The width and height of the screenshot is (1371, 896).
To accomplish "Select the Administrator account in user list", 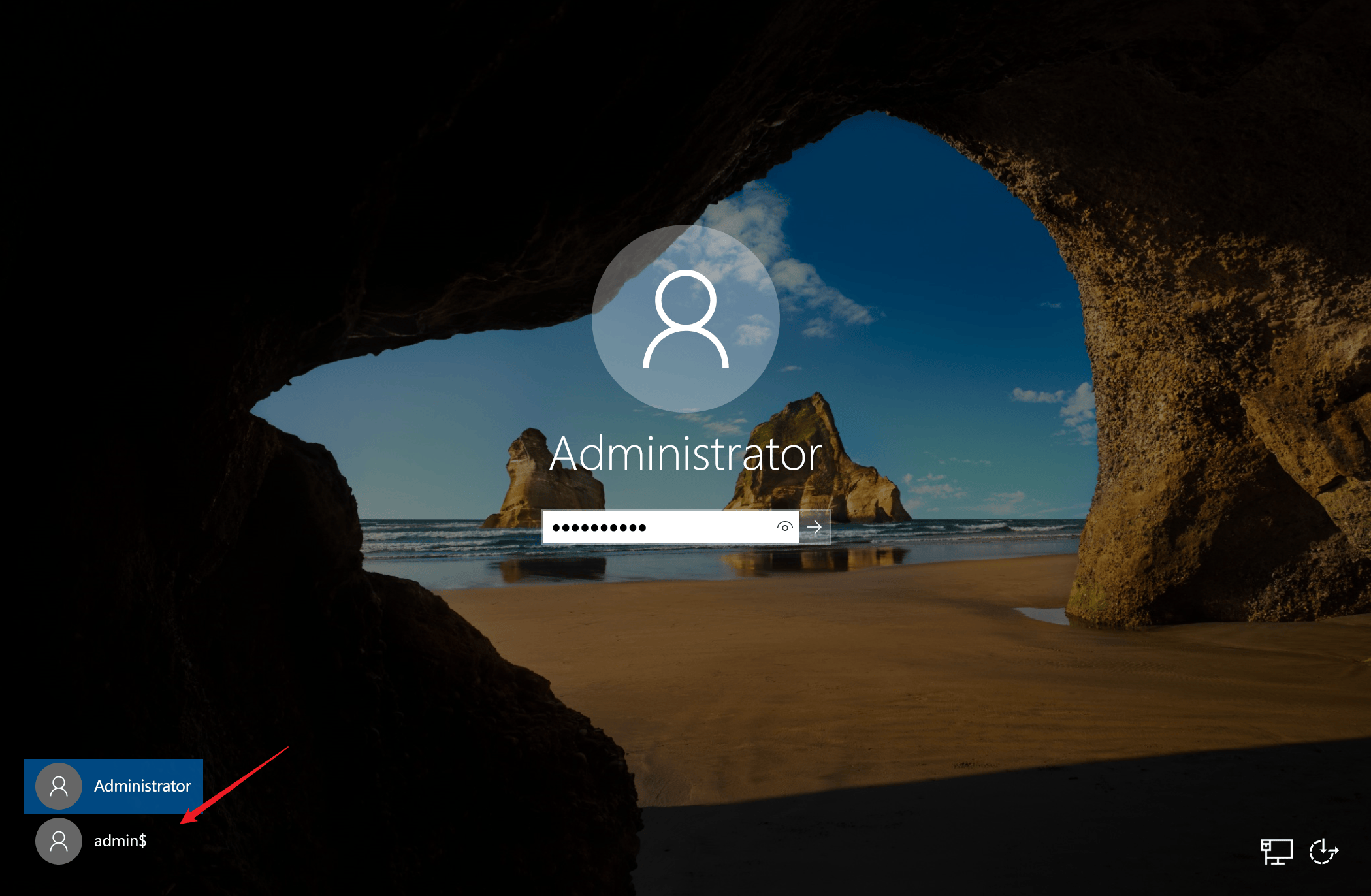I will pyautogui.click(x=113, y=786).
